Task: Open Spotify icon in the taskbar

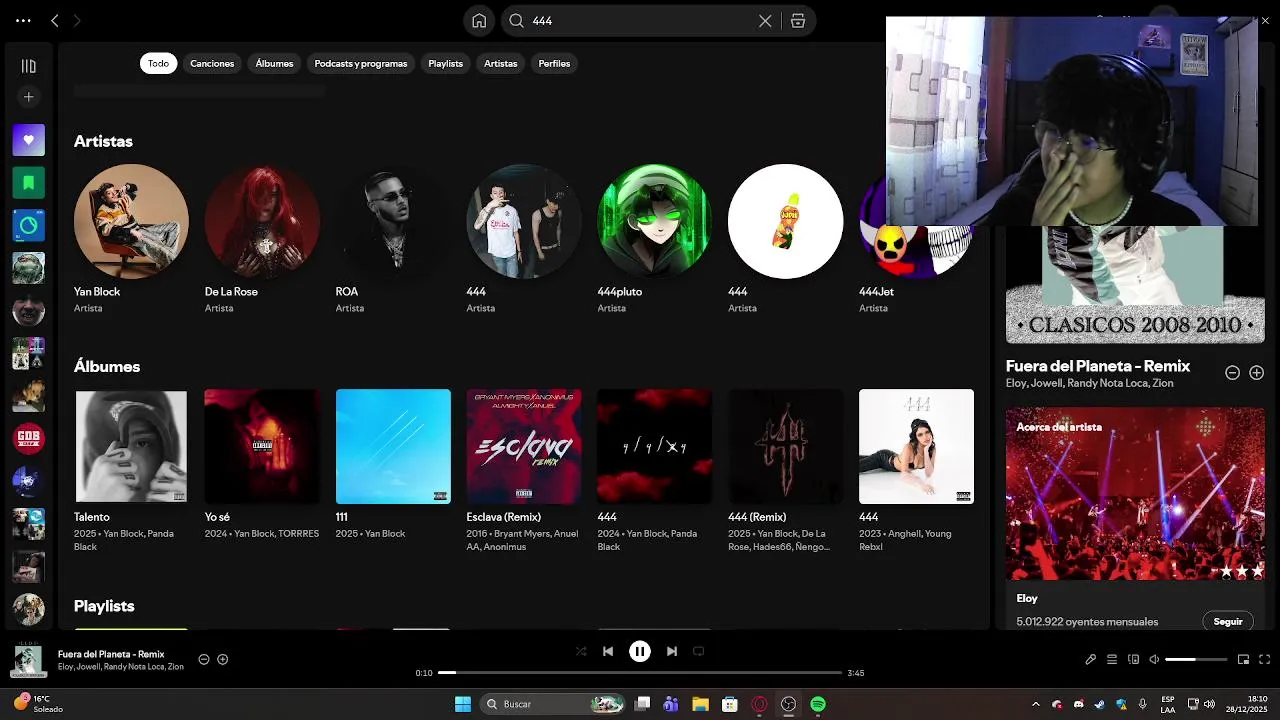Action: (818, 704)
